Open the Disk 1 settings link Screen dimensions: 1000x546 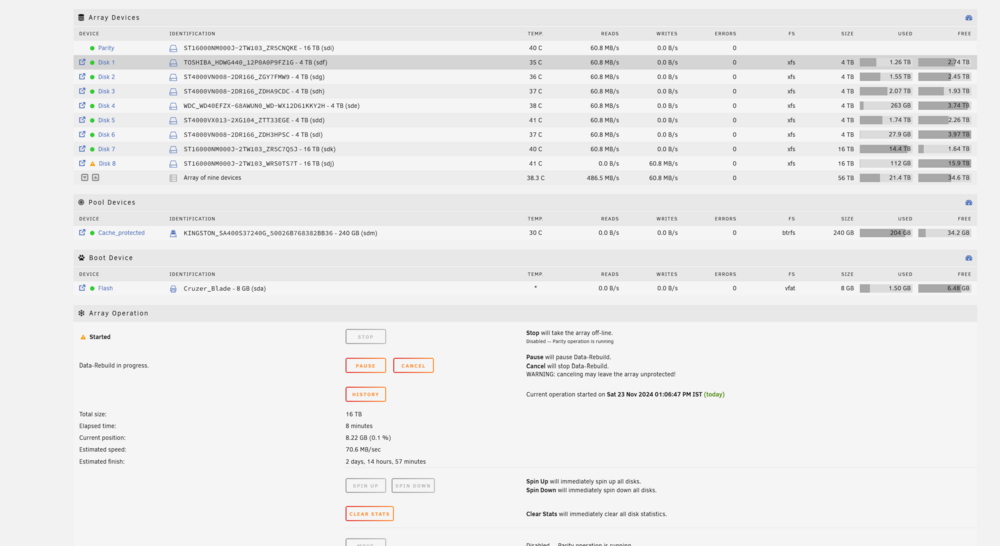click(x=107, y=63)
